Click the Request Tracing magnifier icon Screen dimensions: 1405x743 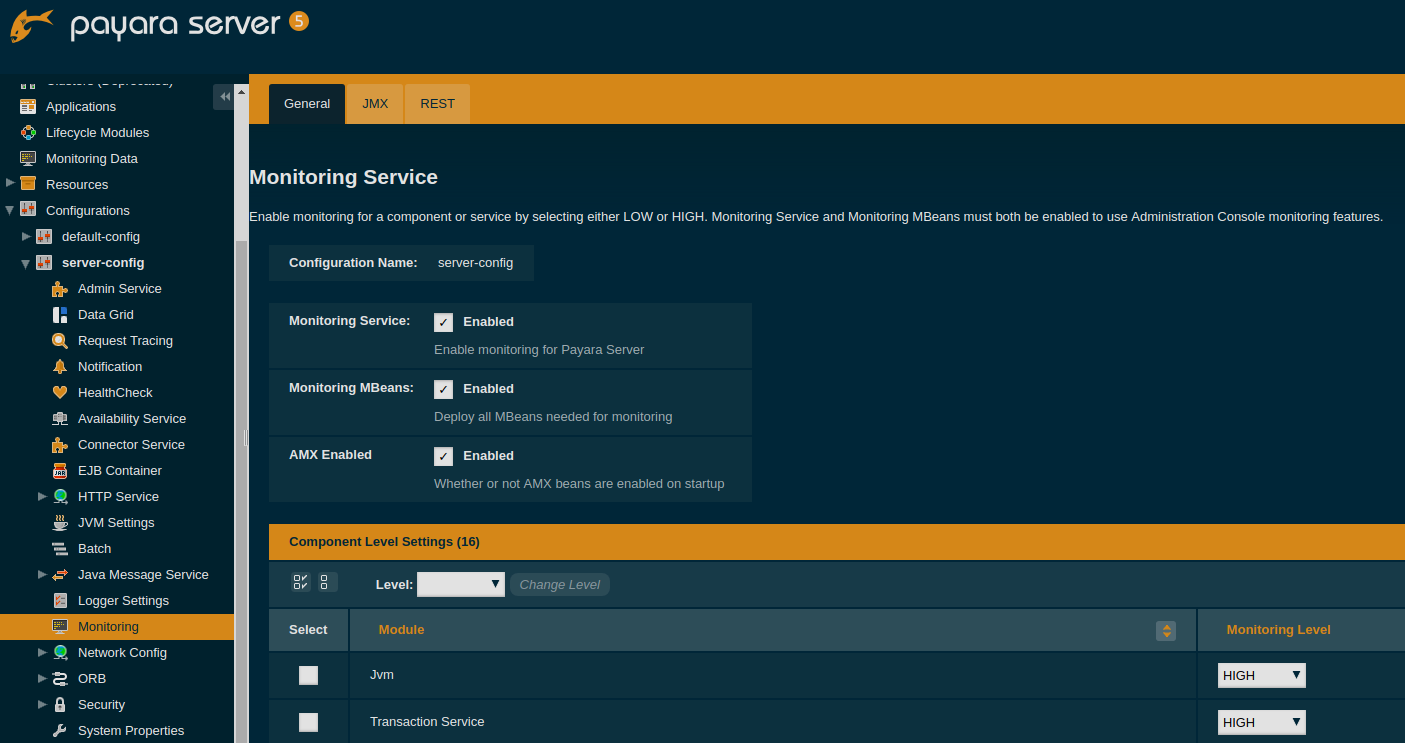[x=60, y=341]
